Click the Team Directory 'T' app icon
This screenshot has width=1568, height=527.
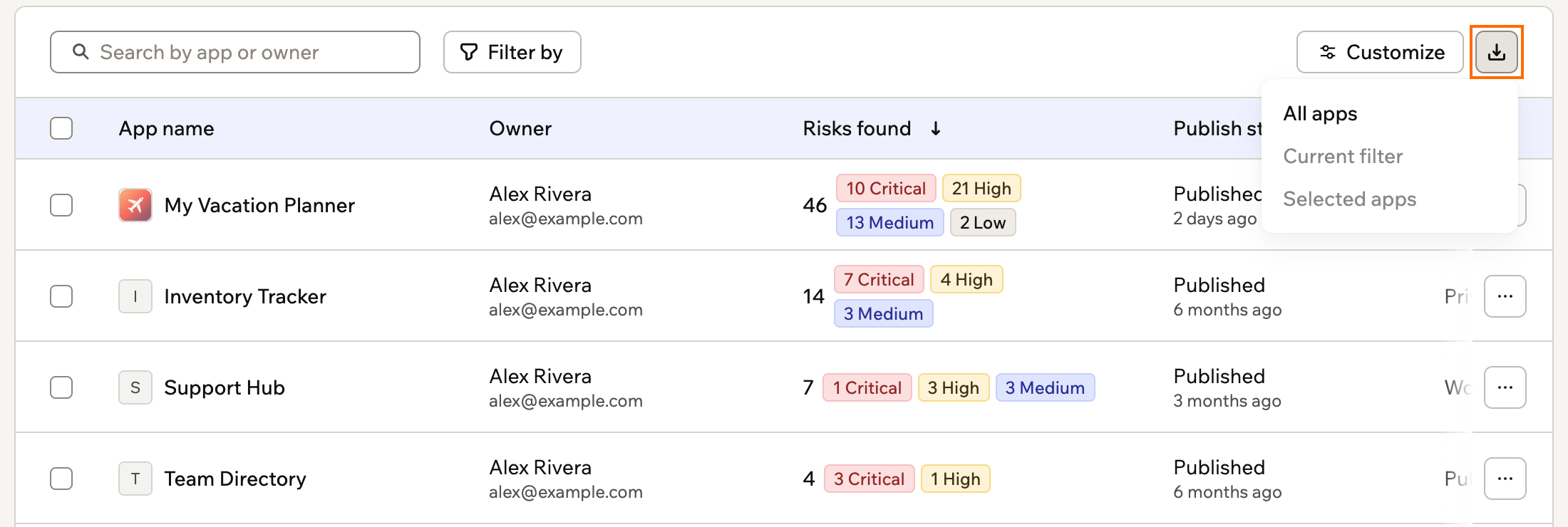135,479
